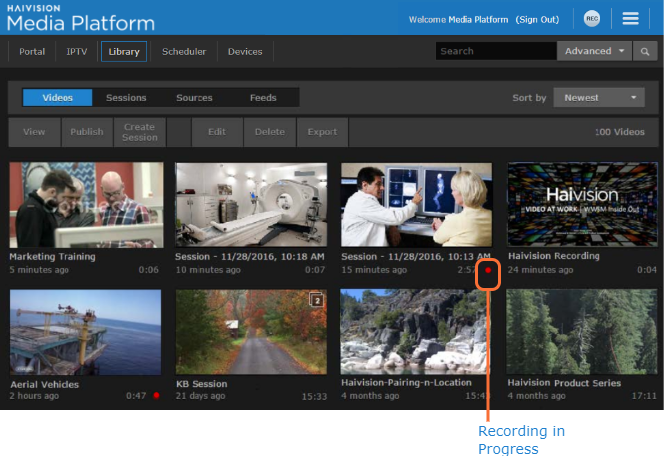665x456 pixels.
Task: Open the Marketing Training video thumbnail
Action: click(86, 205)
